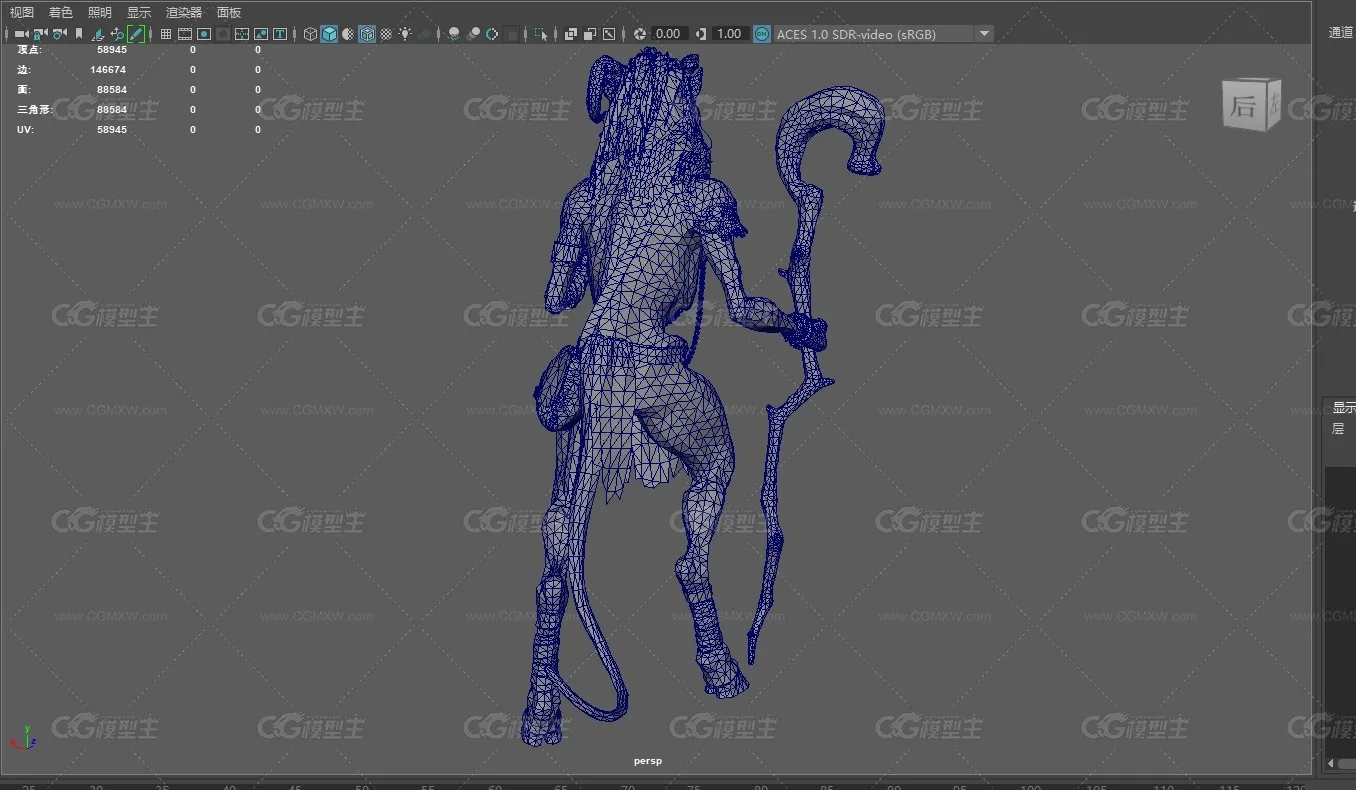Click the Shadows icon

(426, 34)
